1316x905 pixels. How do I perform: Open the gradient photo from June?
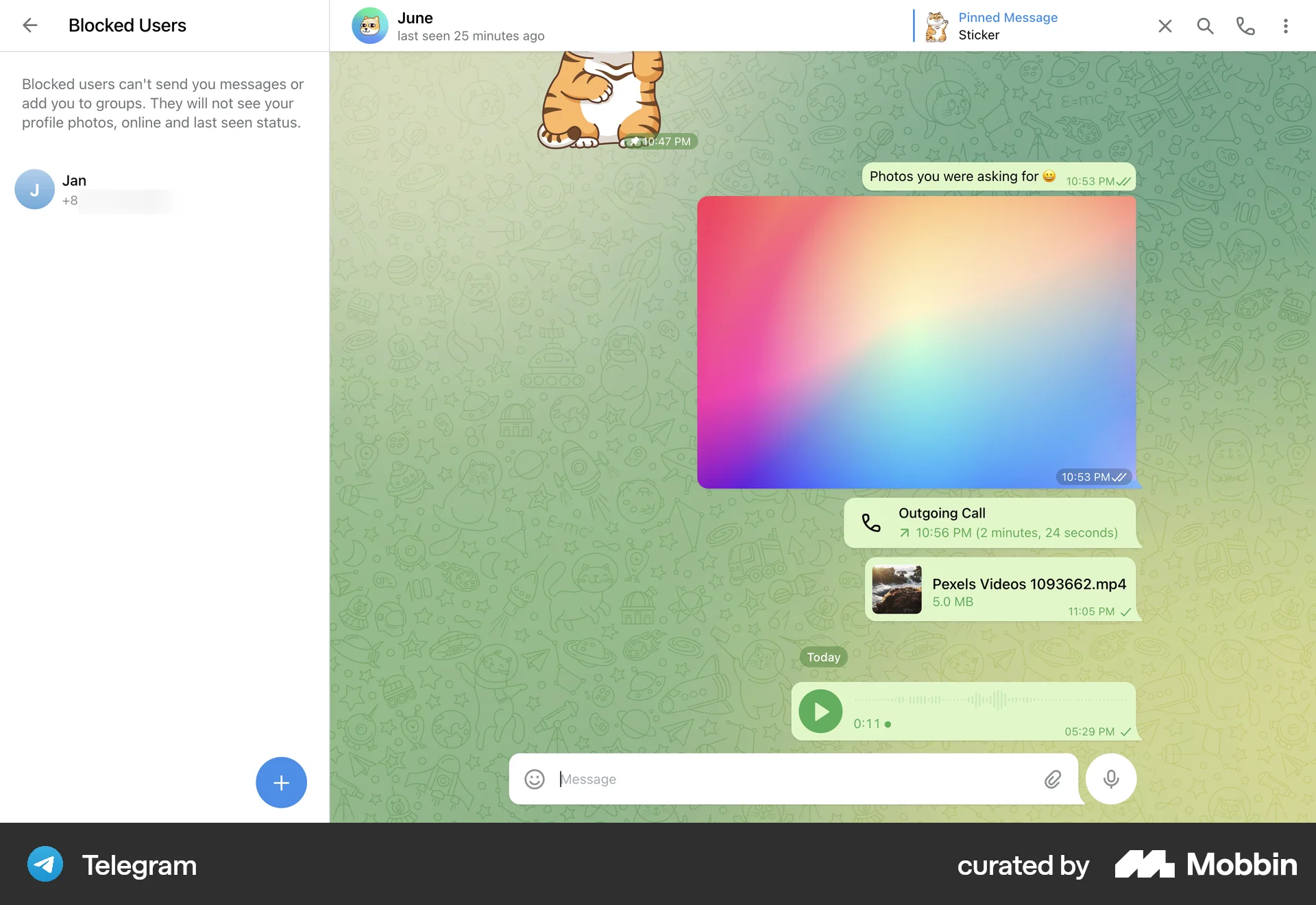point(916,343)
